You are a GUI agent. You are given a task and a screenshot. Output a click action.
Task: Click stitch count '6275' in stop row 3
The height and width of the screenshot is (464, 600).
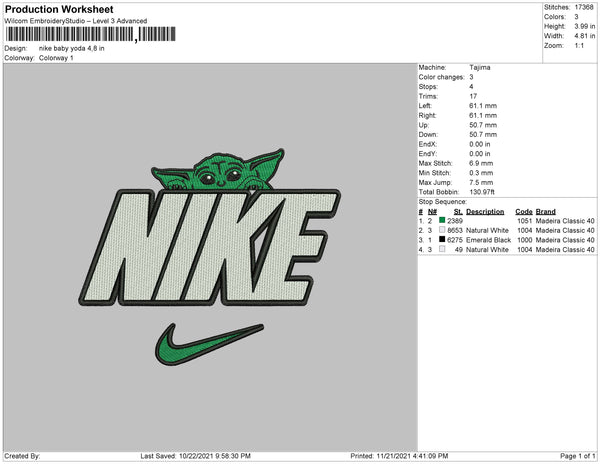click(x=455, y=240)
